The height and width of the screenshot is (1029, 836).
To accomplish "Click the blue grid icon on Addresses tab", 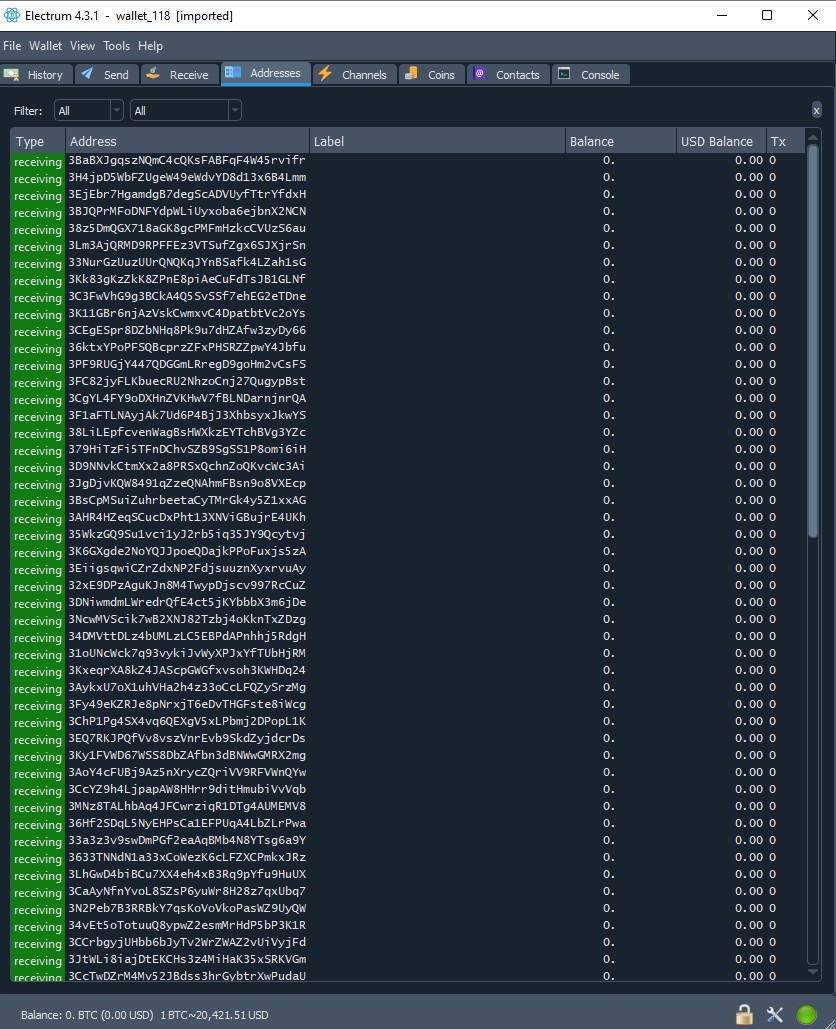I will coord(236,73).
